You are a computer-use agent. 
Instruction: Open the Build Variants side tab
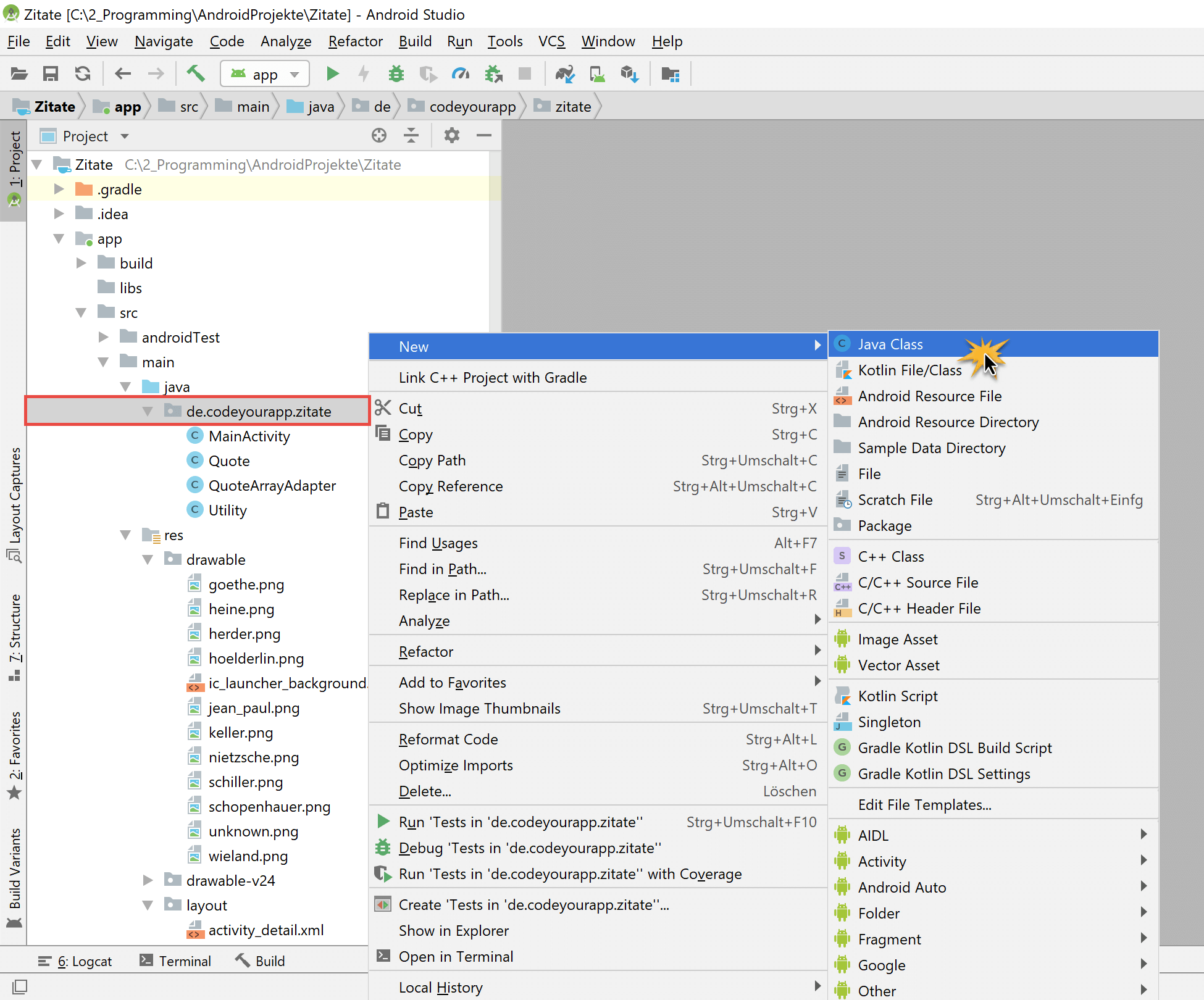[x=14, y=878]
